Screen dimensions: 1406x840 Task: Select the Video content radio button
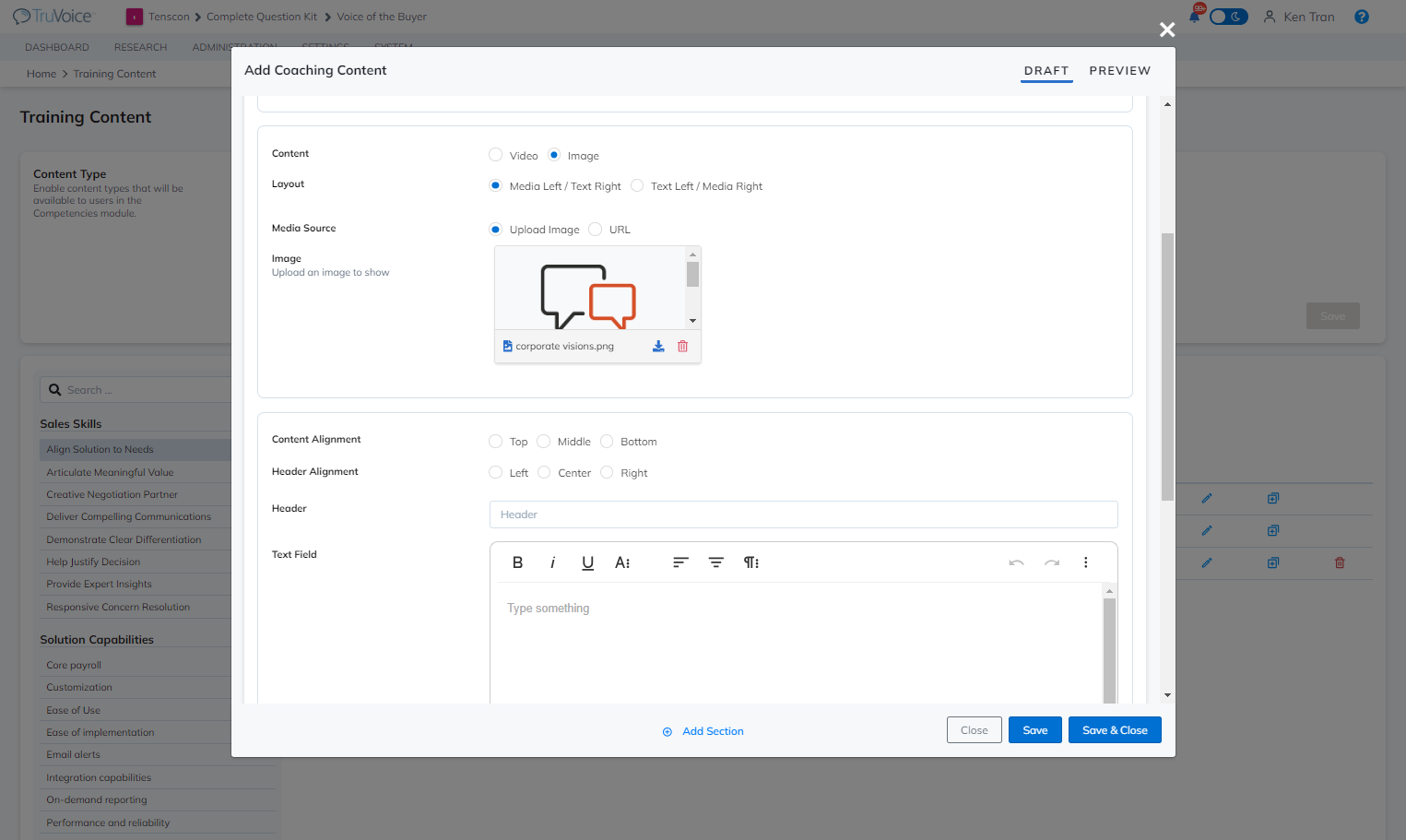pos(496,155)
